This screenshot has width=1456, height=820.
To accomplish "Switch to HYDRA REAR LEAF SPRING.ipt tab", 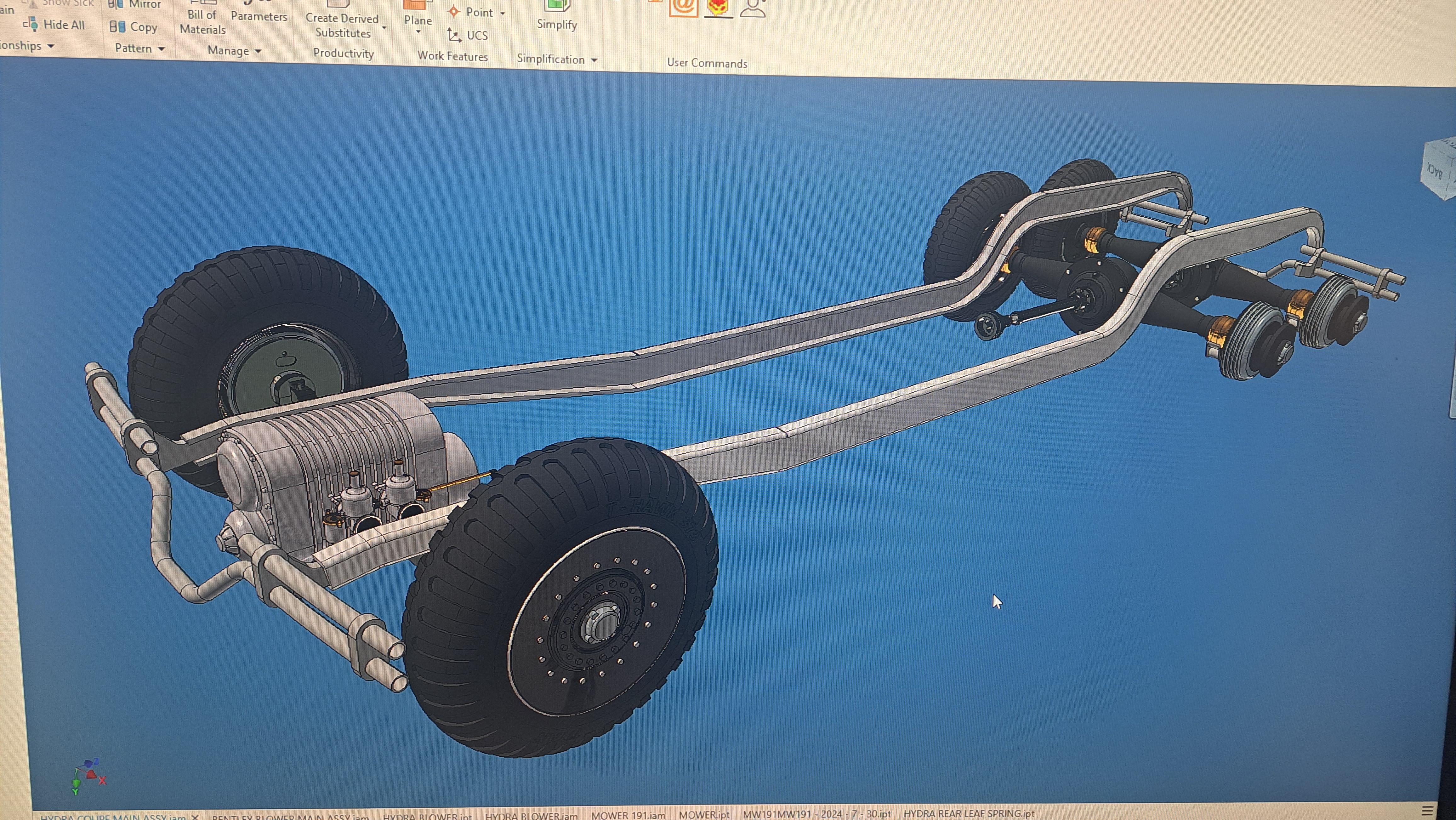I will click(x=969, y=814).
